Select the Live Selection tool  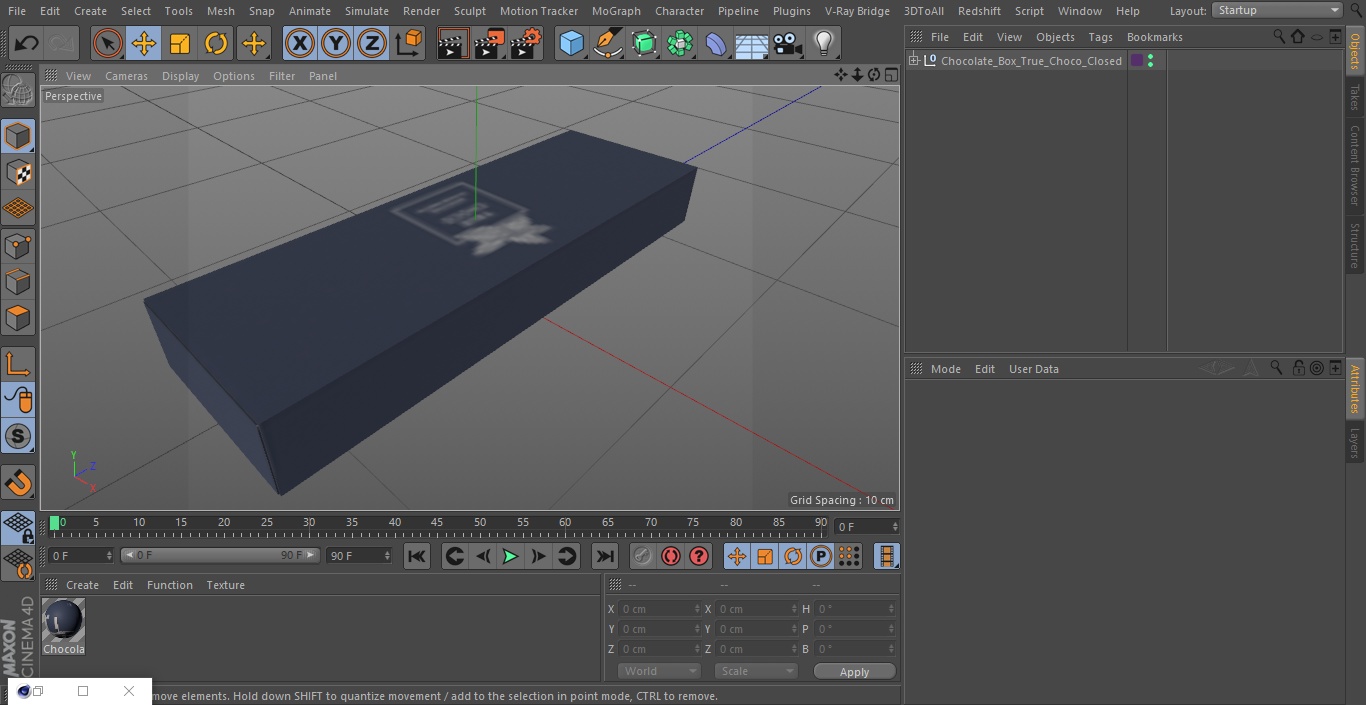click(x=107, y=43)
